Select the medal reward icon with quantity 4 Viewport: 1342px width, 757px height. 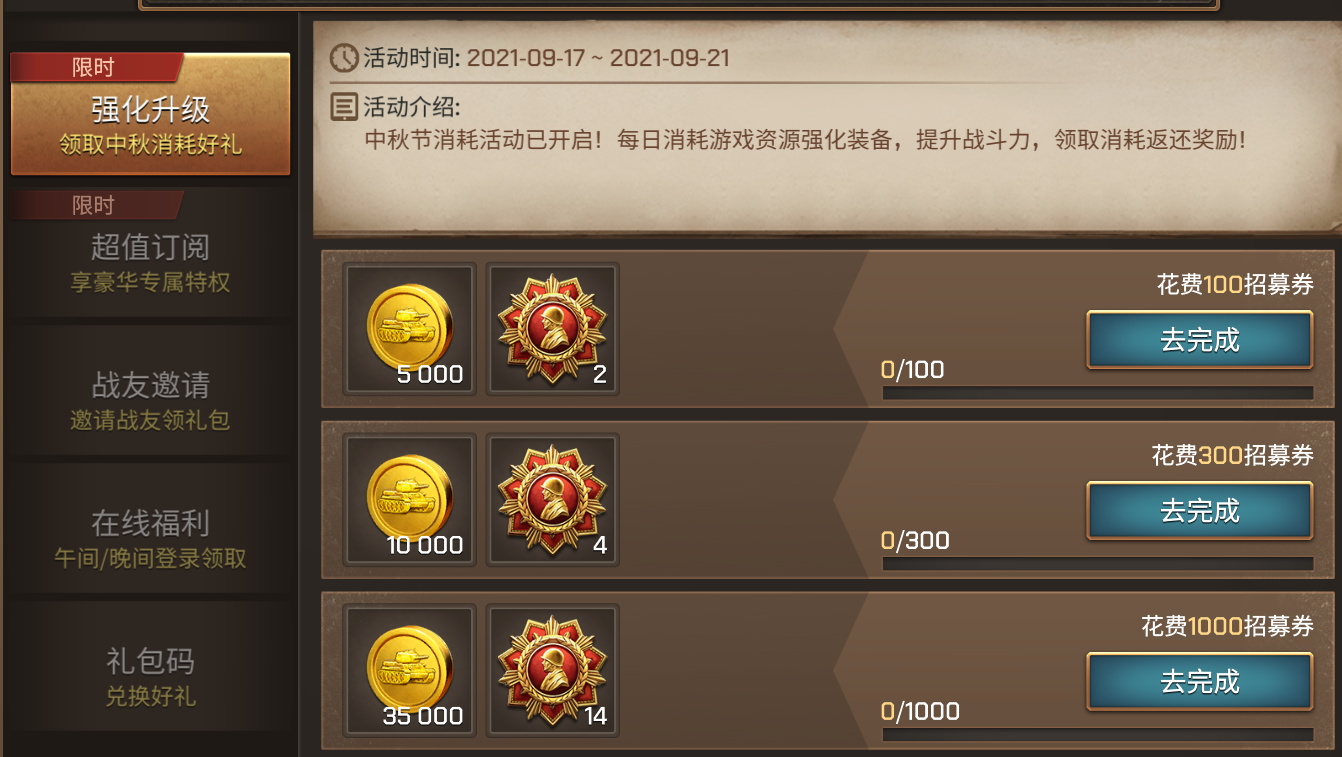(x=553, y=500)
